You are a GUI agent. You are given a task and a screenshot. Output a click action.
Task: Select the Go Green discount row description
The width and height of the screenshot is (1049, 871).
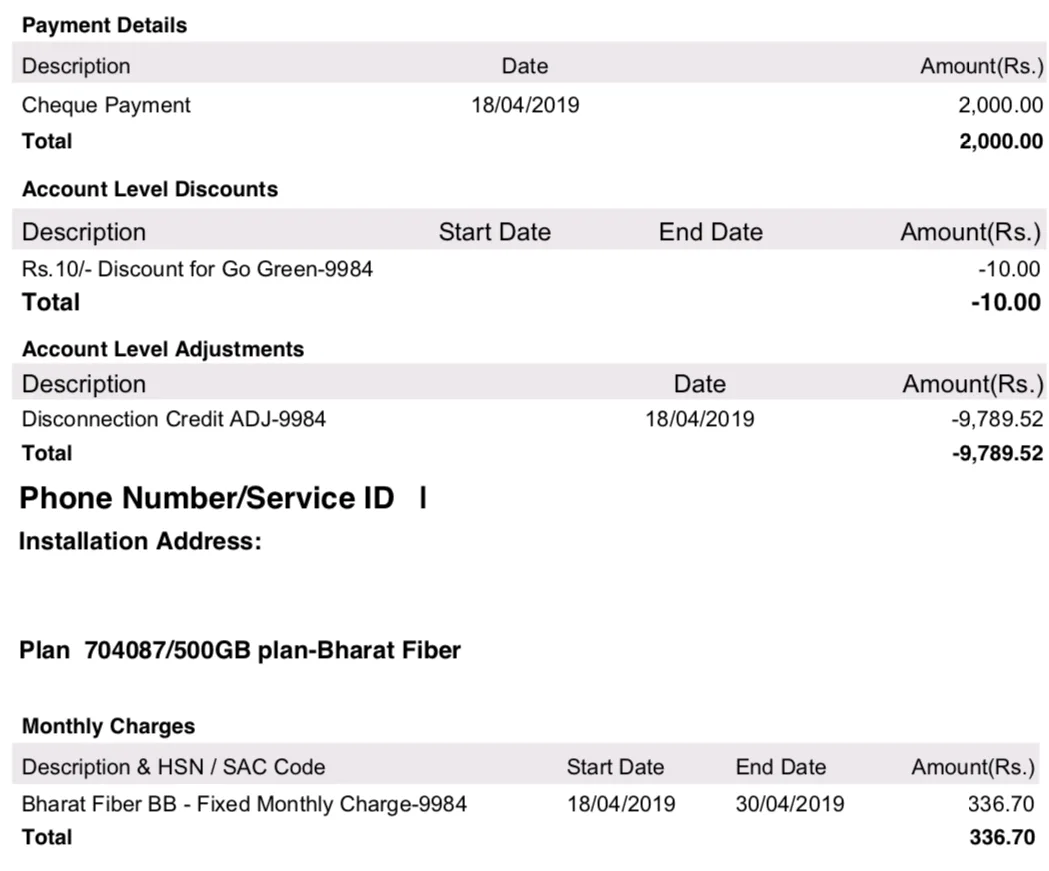[x=197, y=268]
